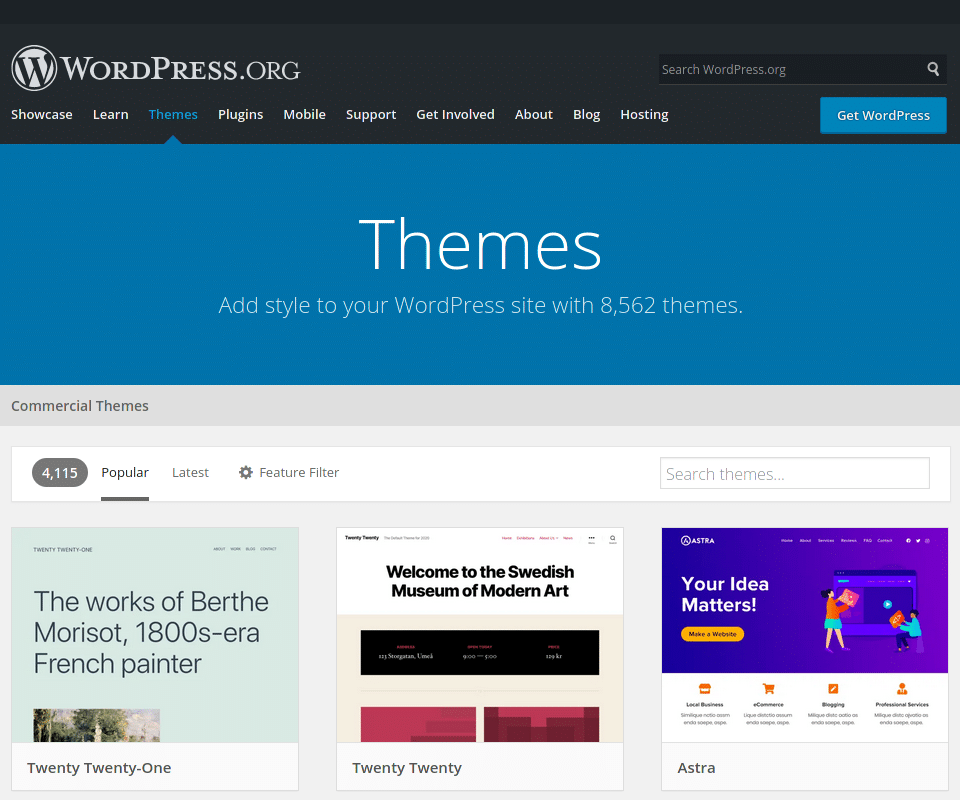Screen dimensions: 960x800
Task: Open the Themes navigation item
Action: tap(172, 114)
